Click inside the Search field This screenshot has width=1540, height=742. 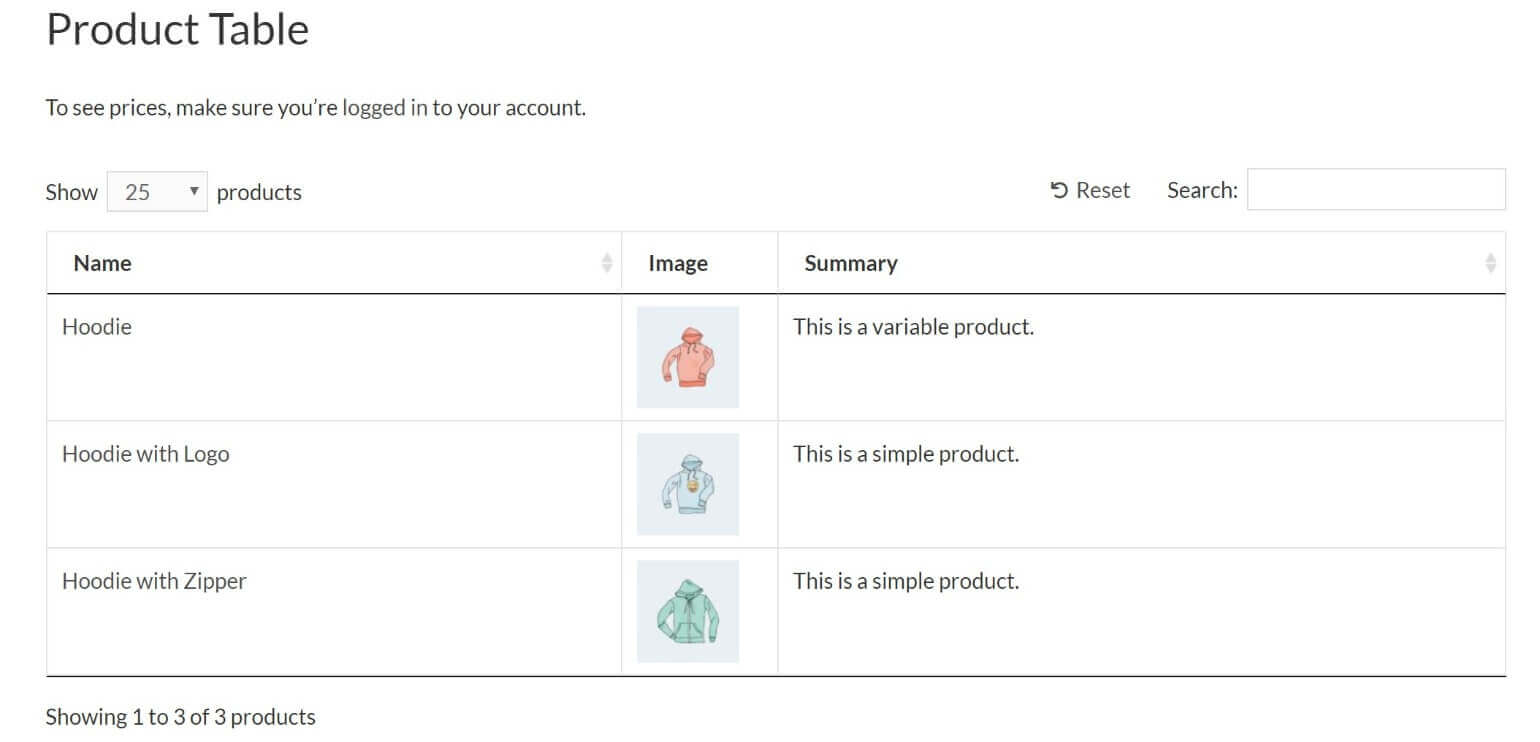coord(1375,189)
